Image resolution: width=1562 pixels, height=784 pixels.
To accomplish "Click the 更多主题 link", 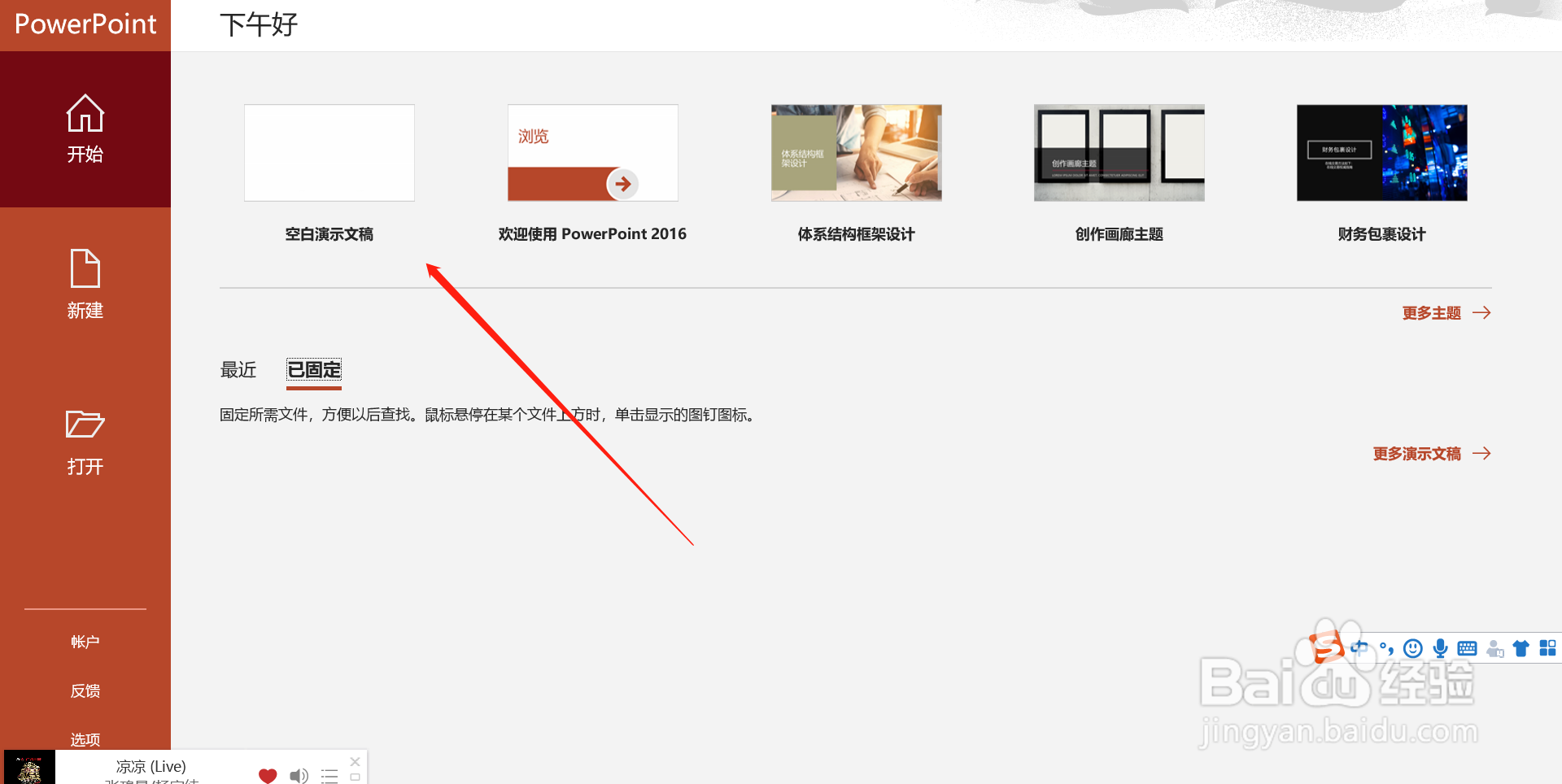I will 1446,313.
